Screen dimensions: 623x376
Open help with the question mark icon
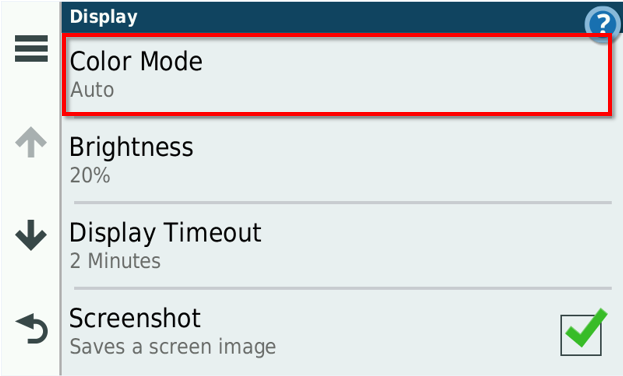tap(603, 23)
